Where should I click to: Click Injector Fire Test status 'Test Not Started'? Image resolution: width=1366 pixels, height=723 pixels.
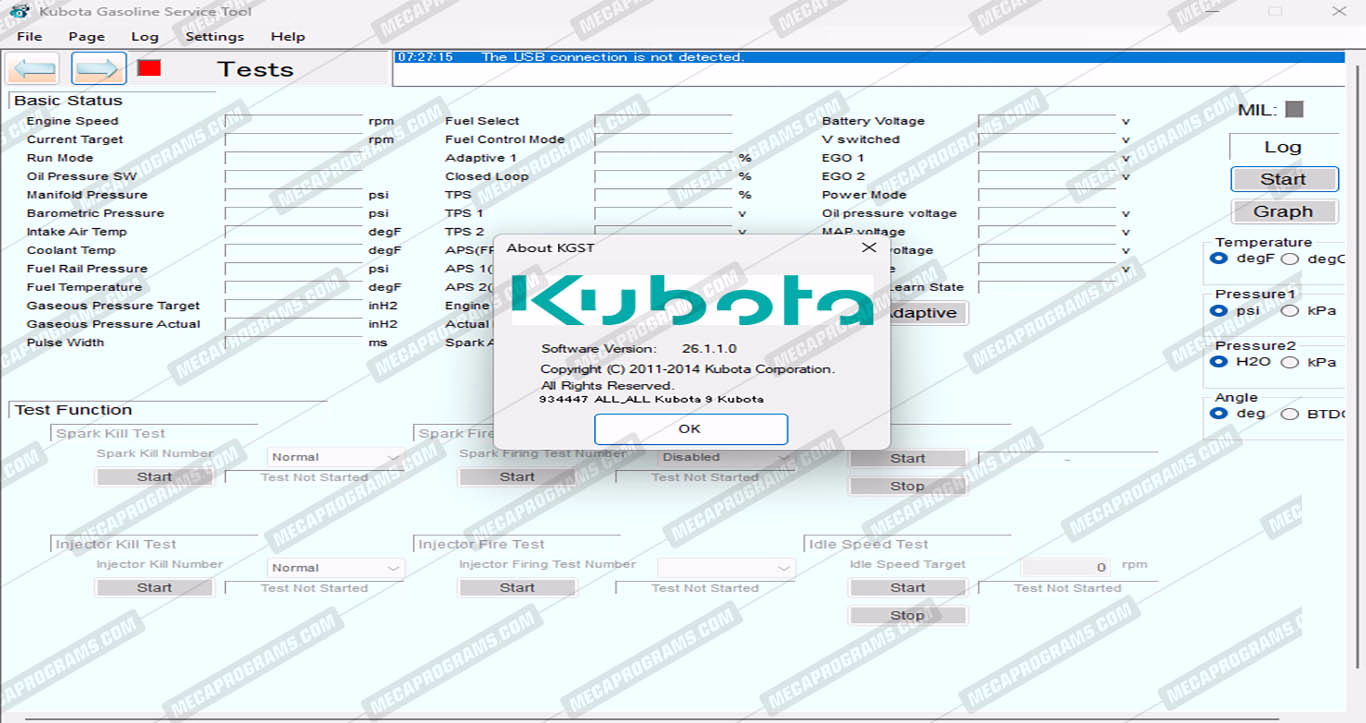(705, 588)
